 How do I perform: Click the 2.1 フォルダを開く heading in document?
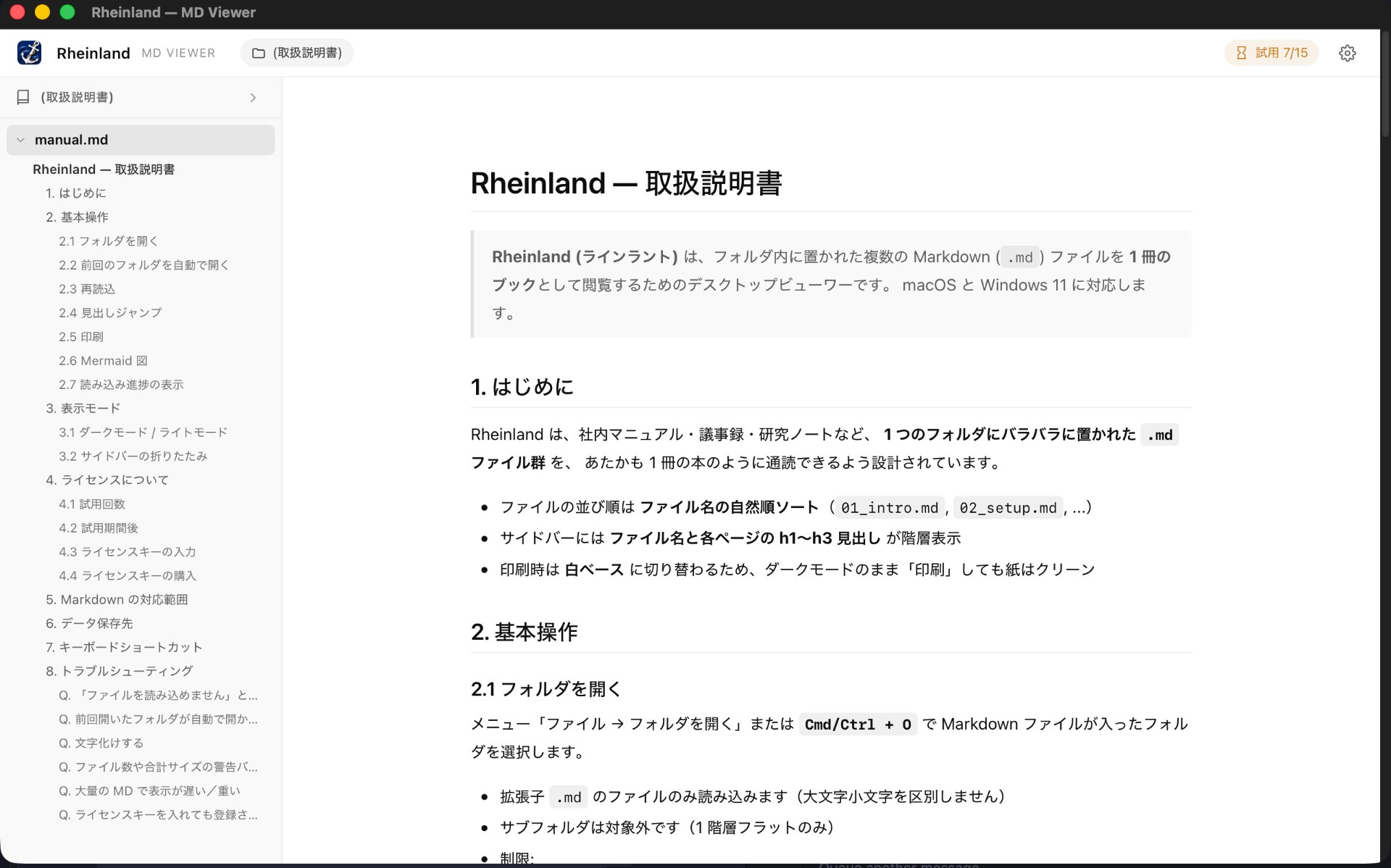(546, 689)
